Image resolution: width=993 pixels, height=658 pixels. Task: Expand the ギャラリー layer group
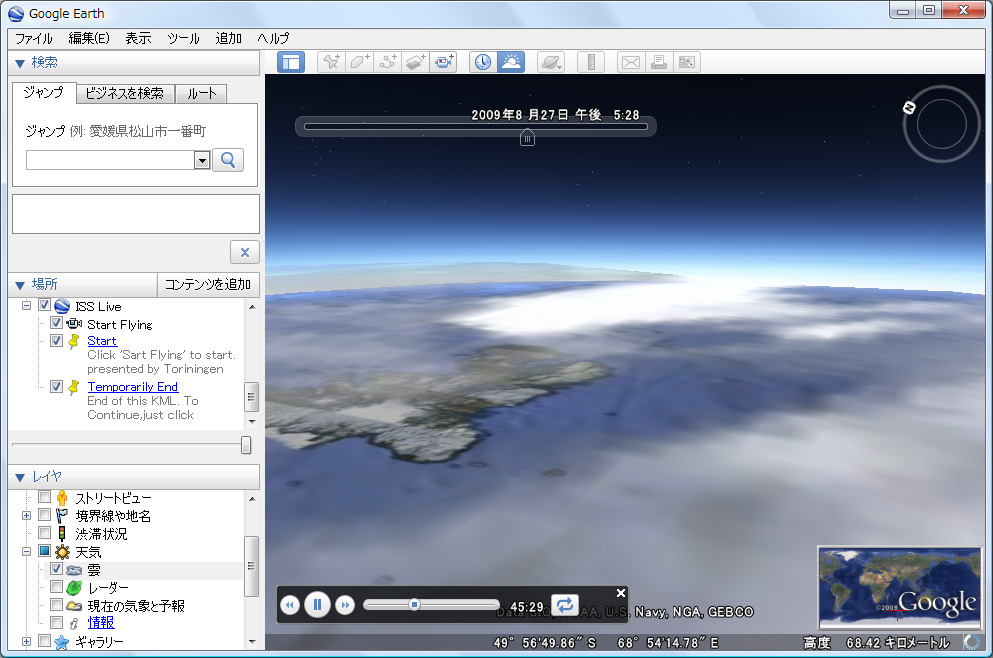click(x=25, y=640)
